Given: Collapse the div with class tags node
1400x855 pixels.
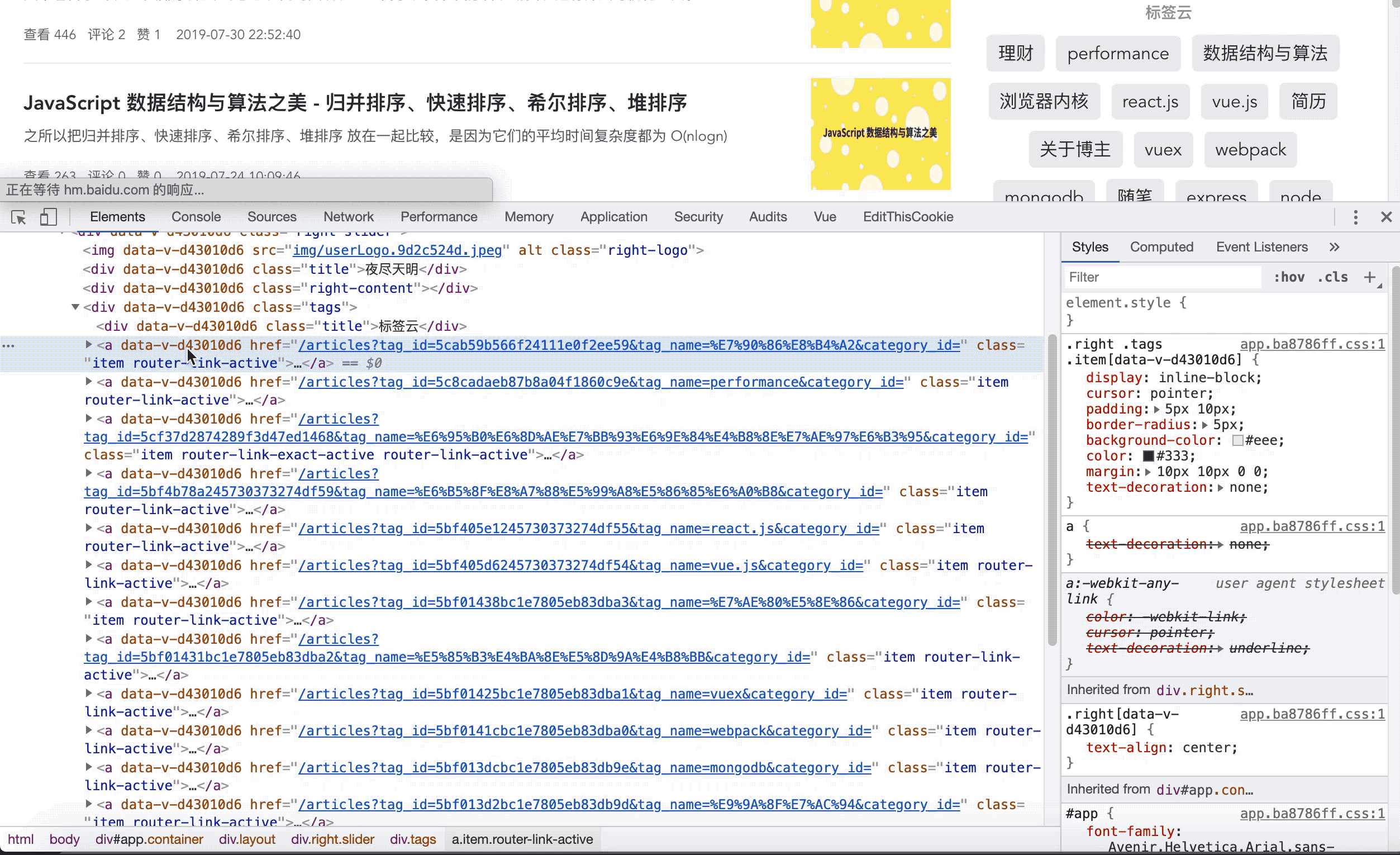Looking at the screenshot, I should (x=75, y=307).
